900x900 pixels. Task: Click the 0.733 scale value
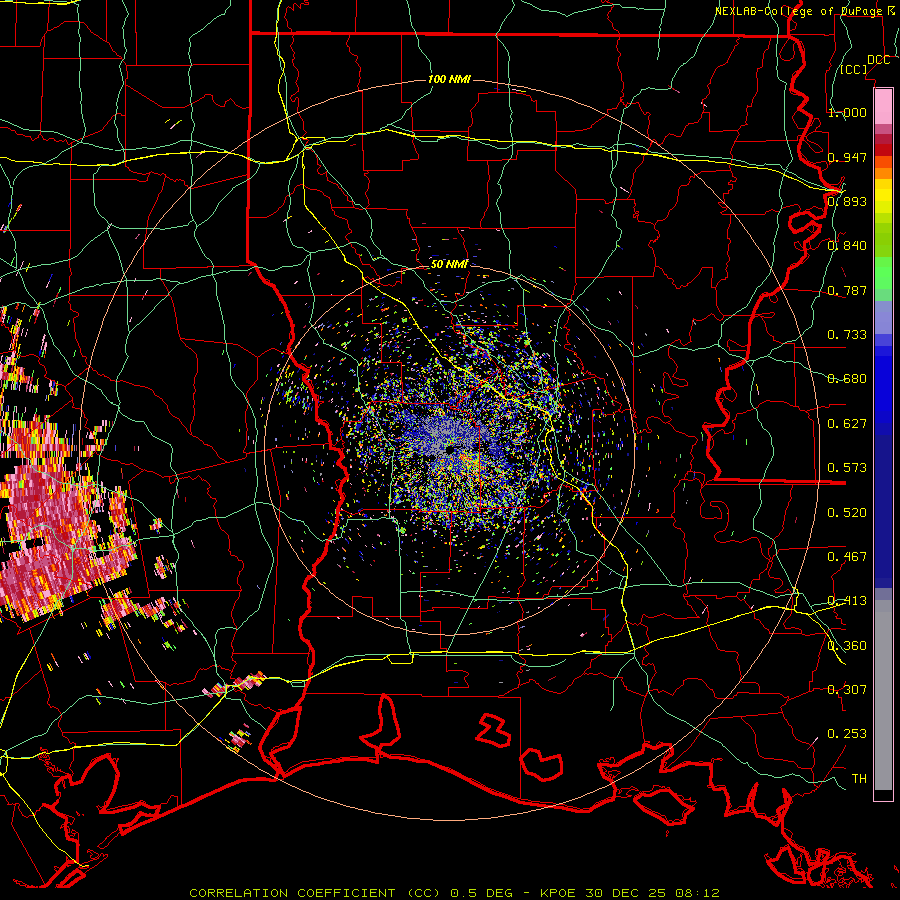click(847, 335)
